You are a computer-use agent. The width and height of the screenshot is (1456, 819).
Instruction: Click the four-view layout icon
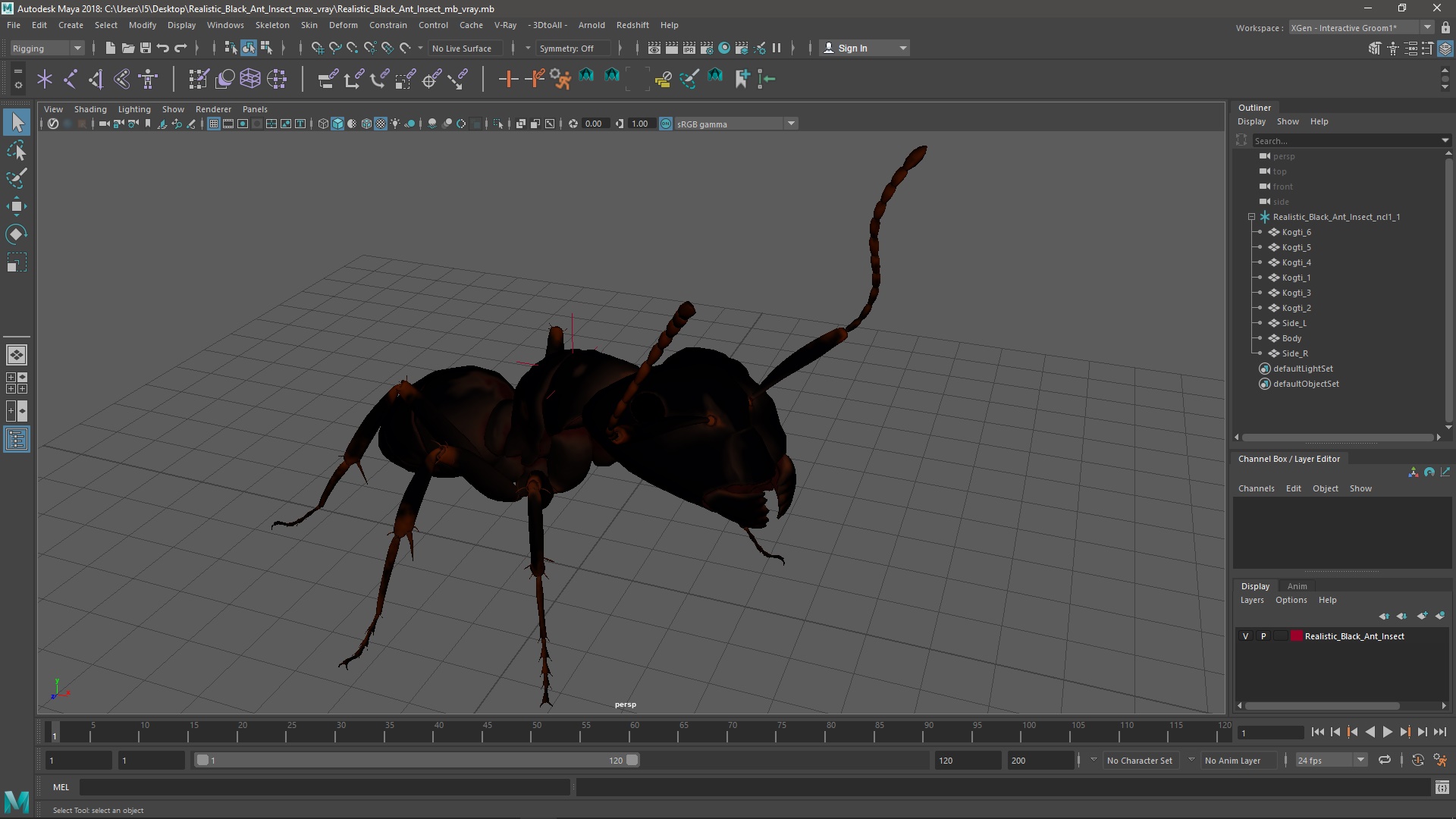point(17,383)
